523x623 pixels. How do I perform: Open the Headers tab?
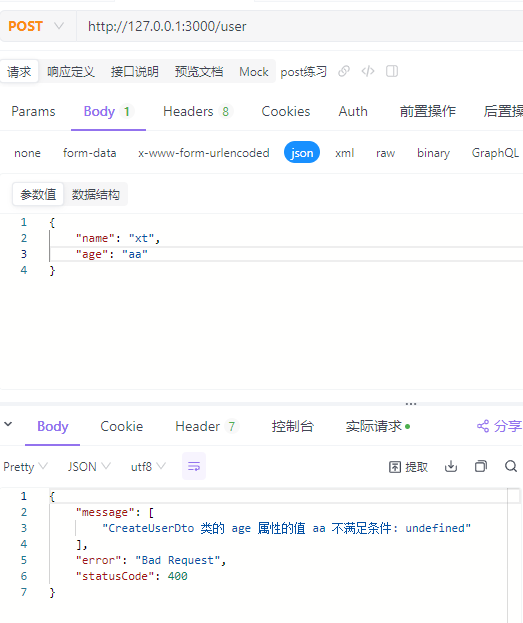pos(198,111)
